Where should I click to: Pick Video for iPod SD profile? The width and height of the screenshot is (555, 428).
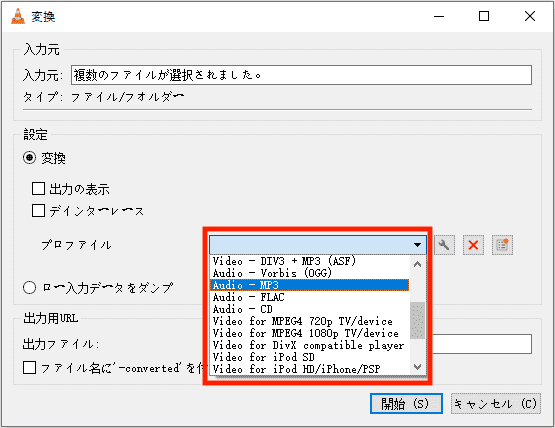pos(310,357)
